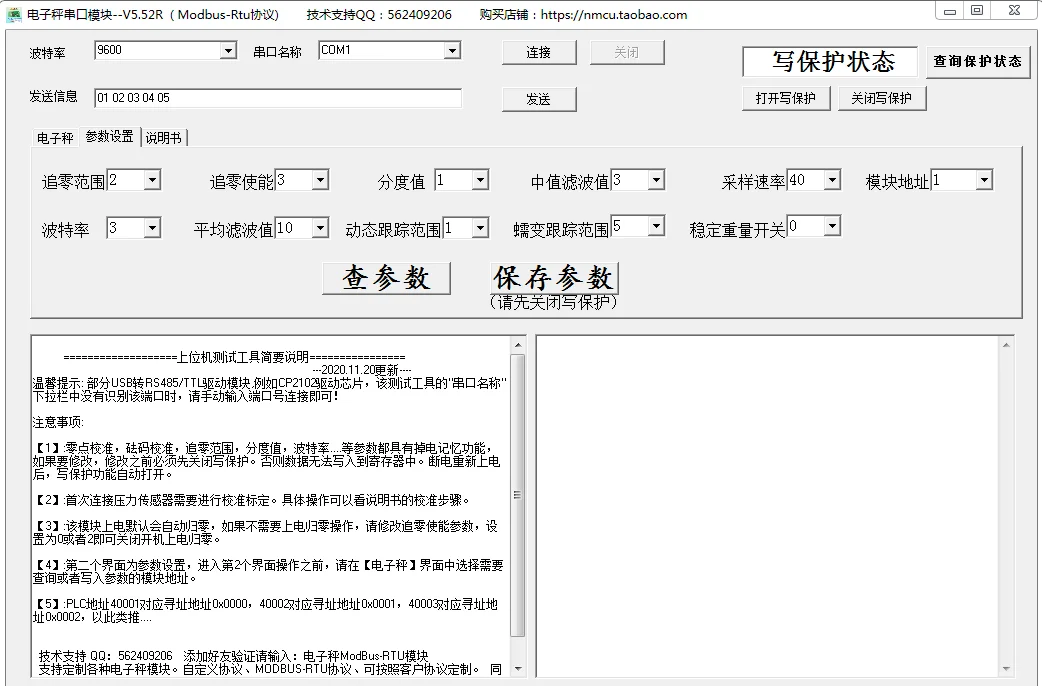Screen dimensions: 1042x686
Task: Click note 【2】 about 校准标定
Action: tap(253, 501)
